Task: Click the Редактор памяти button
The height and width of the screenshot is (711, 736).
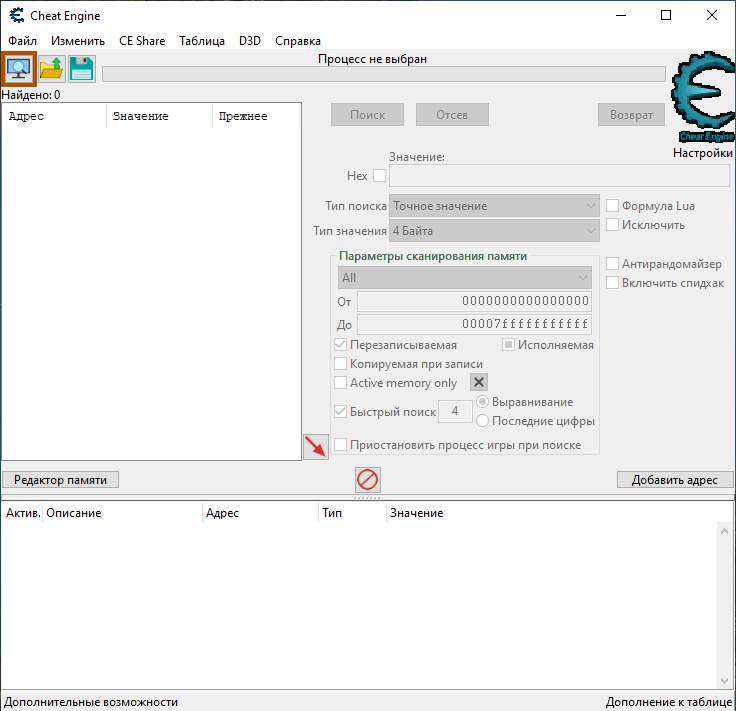Action: 61,480
